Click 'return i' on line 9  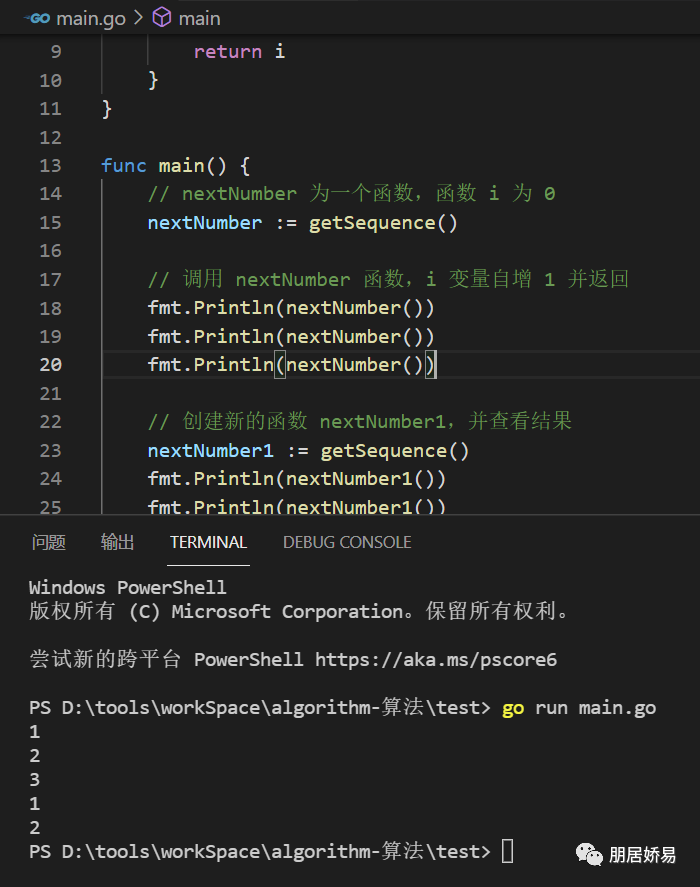tap(239, 51)
